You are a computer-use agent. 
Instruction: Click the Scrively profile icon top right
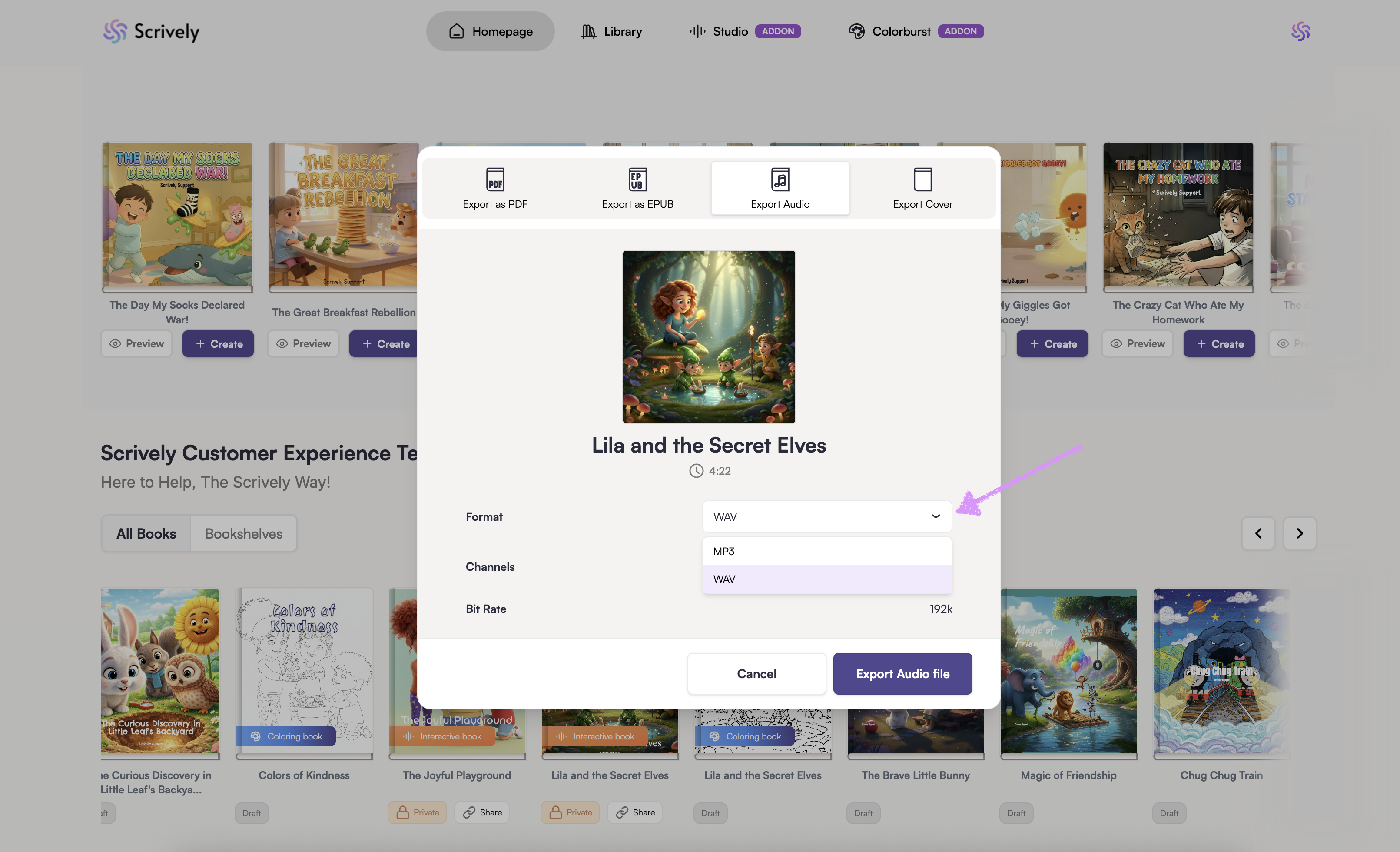coord(1300,31)
